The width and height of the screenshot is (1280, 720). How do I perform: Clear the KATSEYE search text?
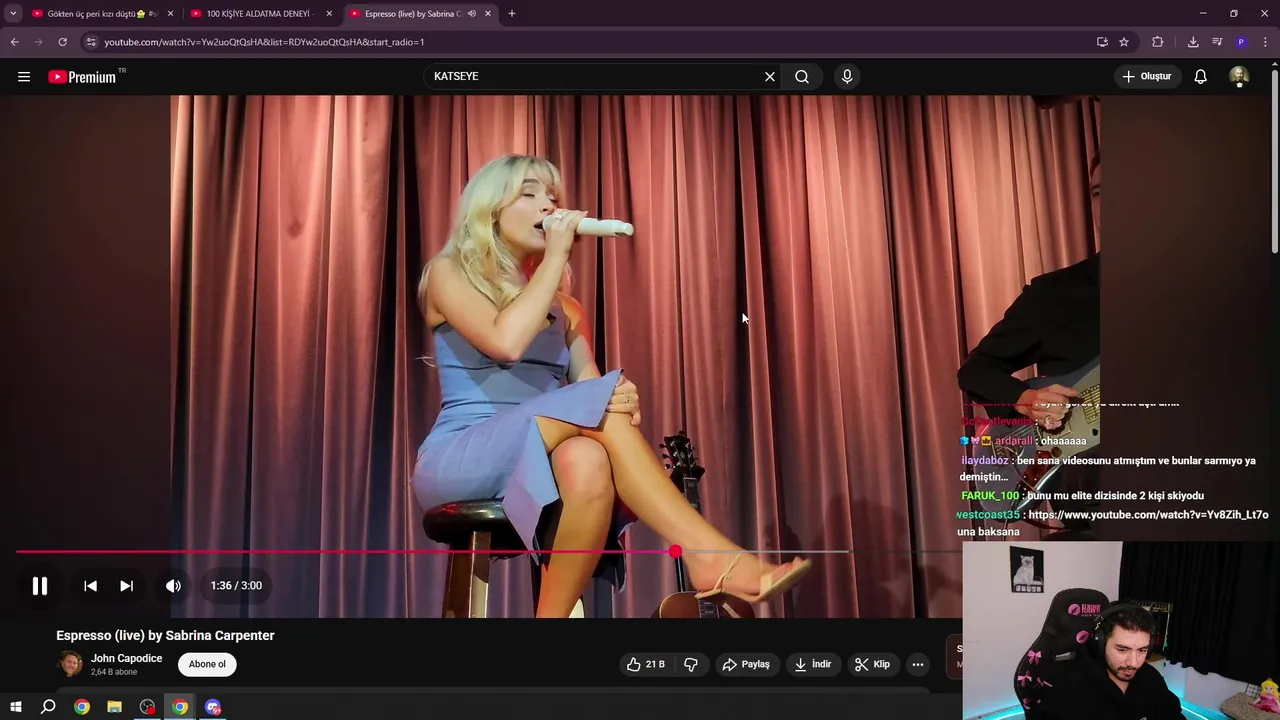click(770, 77)
